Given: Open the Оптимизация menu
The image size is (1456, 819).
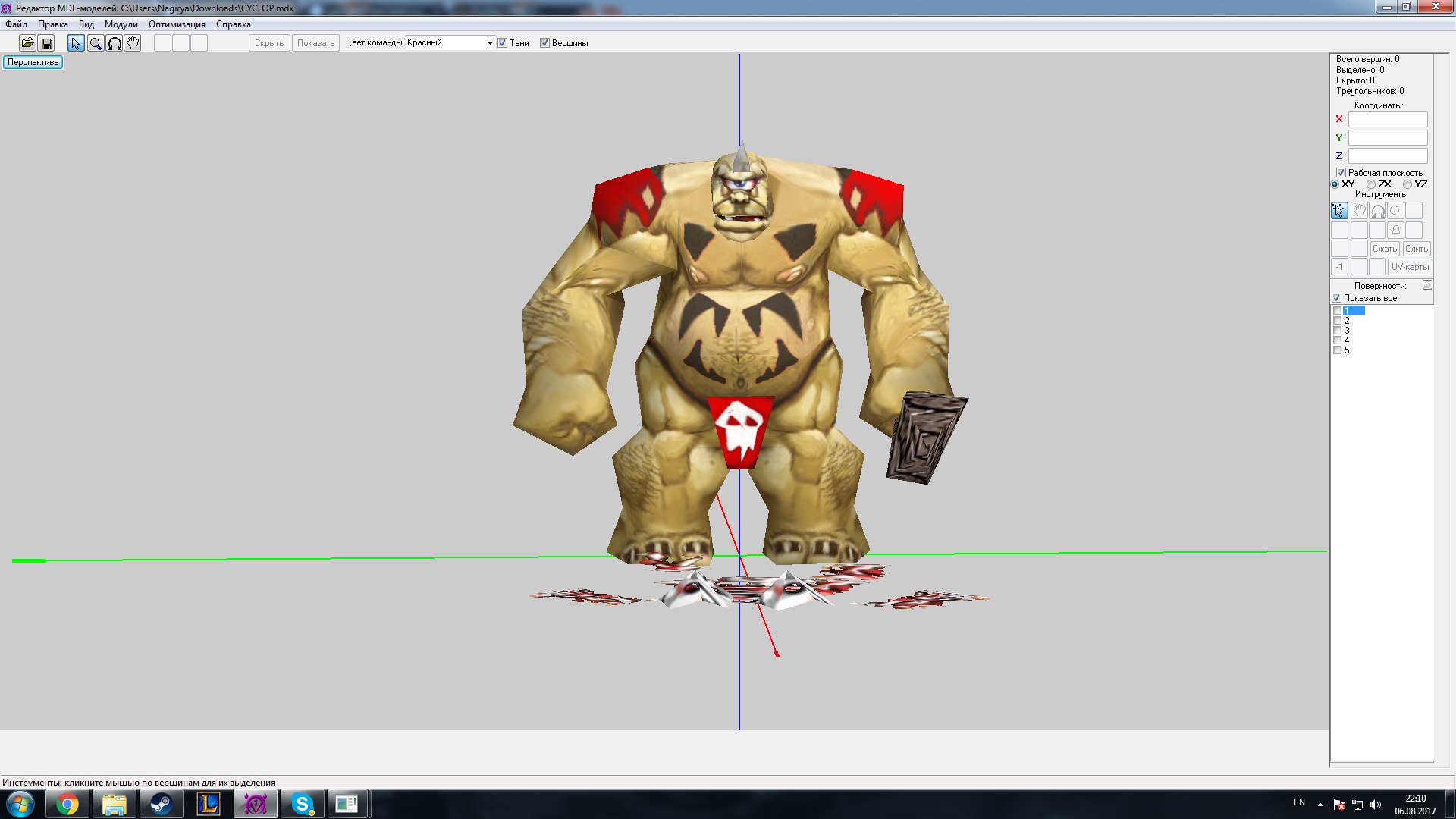Looking at the screenshot, I should [177, 24].
